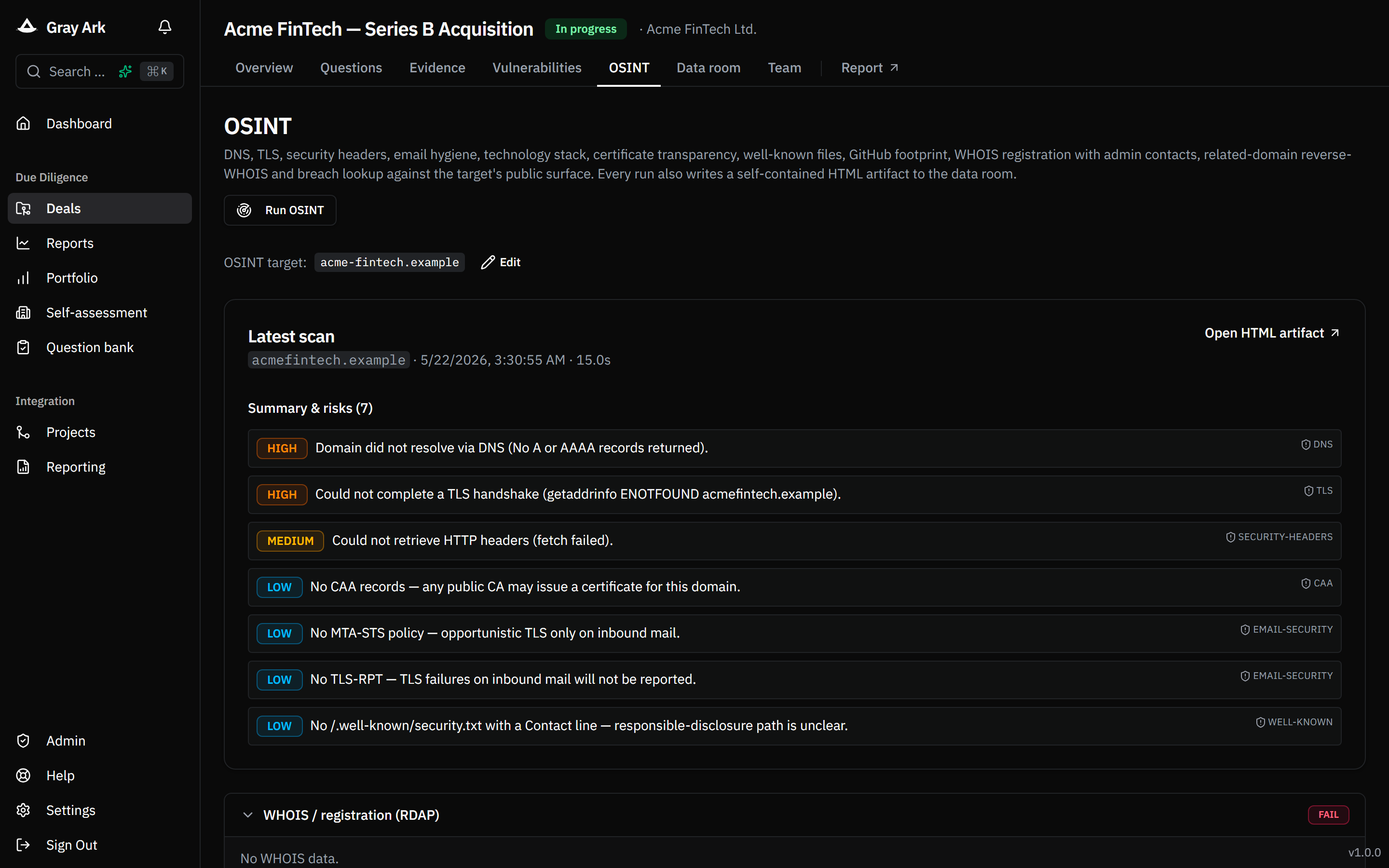Open the No MTA-STS policy finding
Viewport: 1389px width, 868px height.
(x=794, y=634)
